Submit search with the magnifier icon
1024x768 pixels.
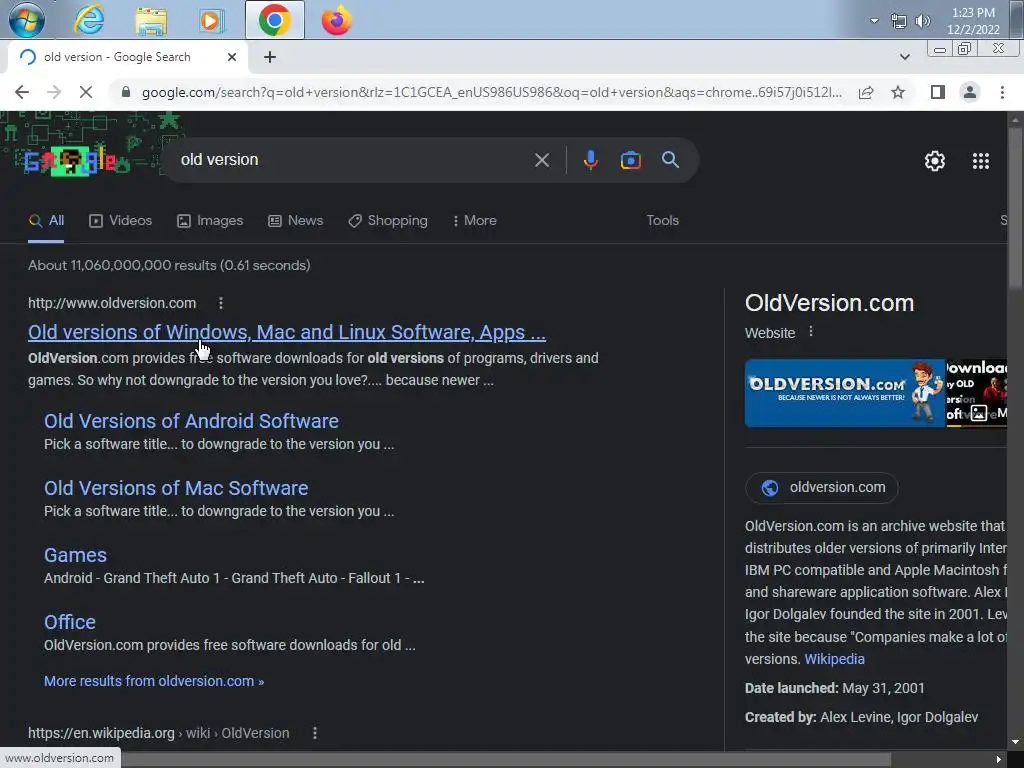[x=670, y=160]
